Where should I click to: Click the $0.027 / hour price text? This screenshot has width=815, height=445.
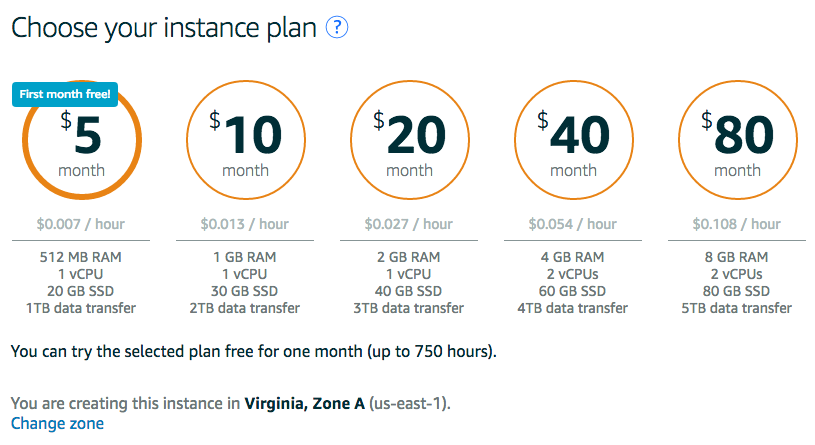(409, 224)
